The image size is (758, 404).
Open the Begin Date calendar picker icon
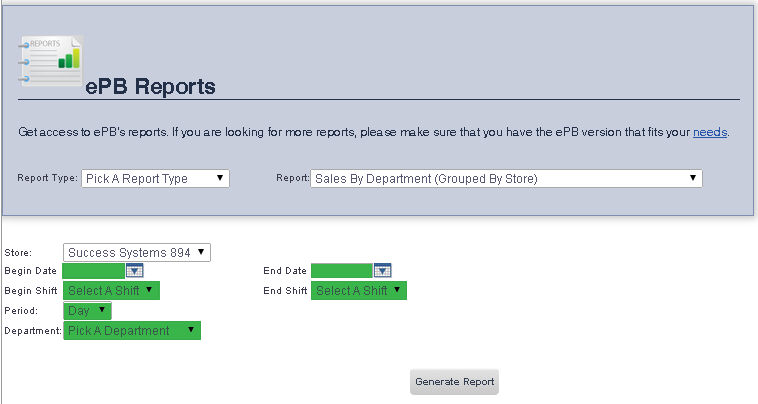tap(135, 271)
